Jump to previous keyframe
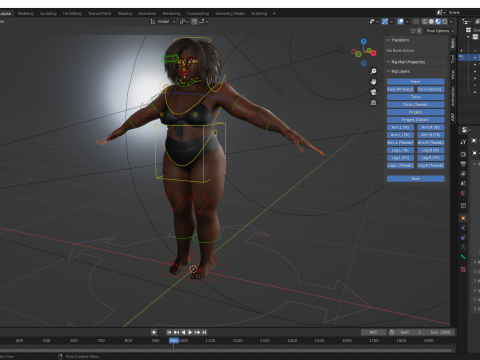 (176, 332)
